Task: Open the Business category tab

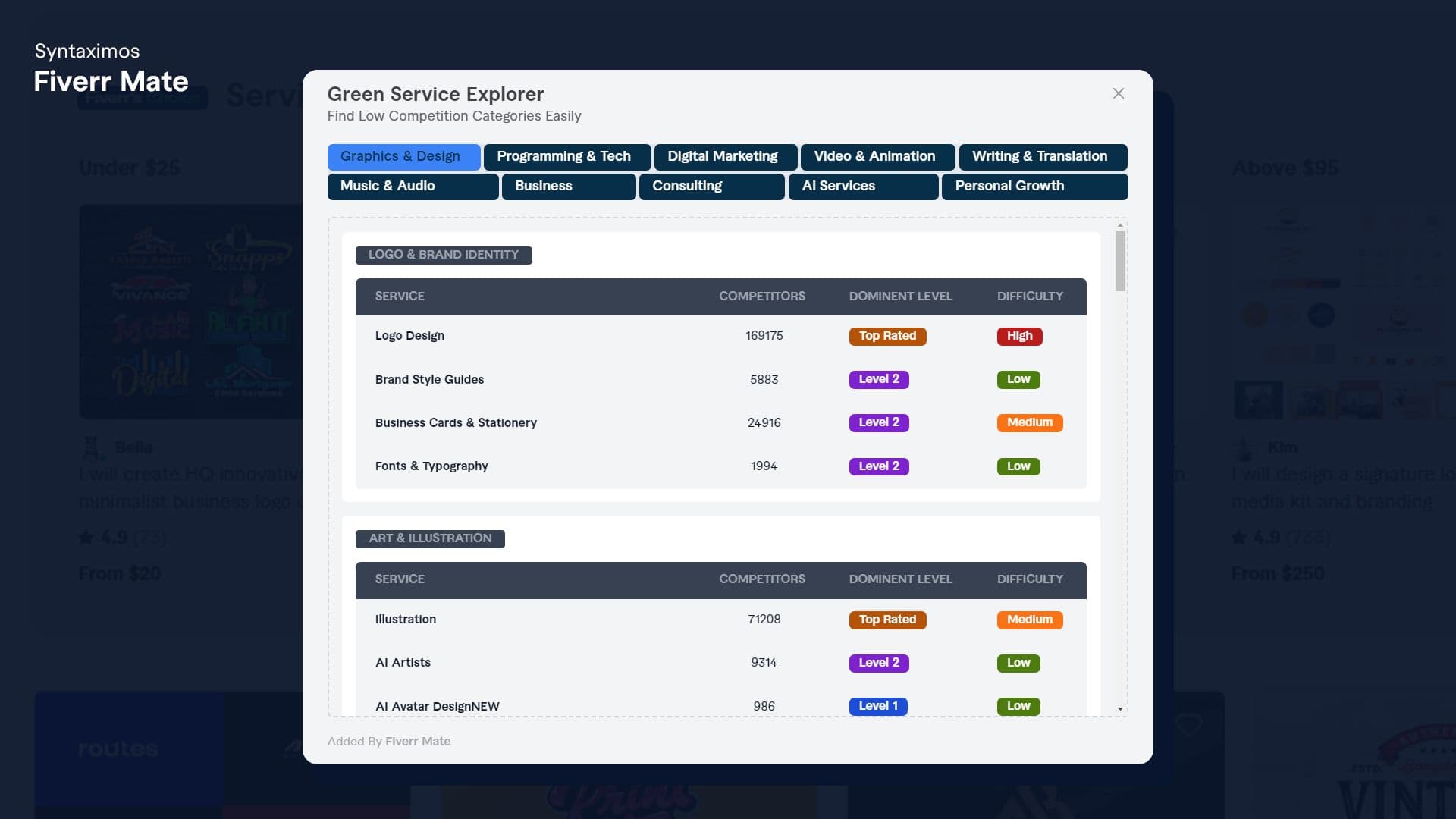Action: pos(569,187)
